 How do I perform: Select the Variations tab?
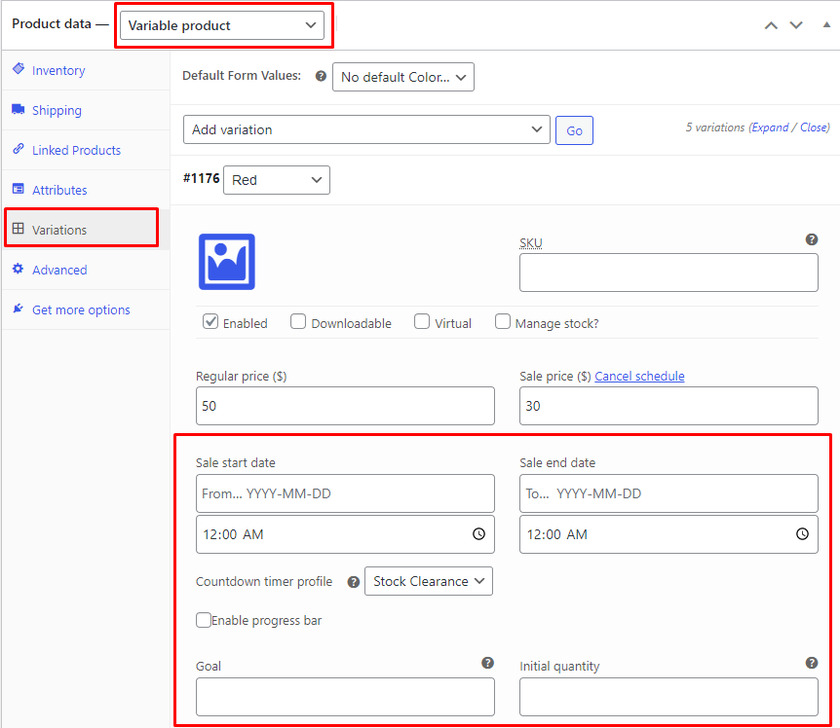(86, 230)
